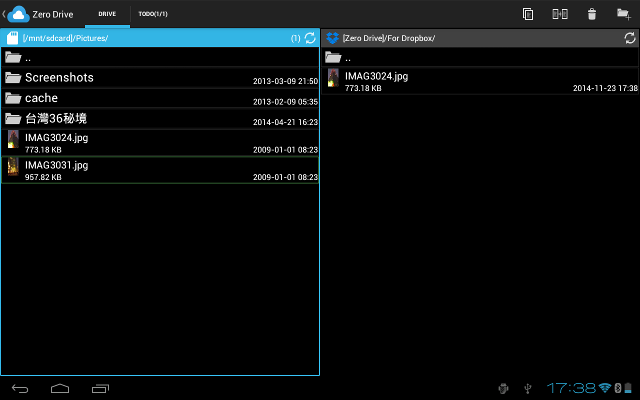
Task: Tap the IMAG3031.jpg thumbnail
Action: (x=13, y=167)
